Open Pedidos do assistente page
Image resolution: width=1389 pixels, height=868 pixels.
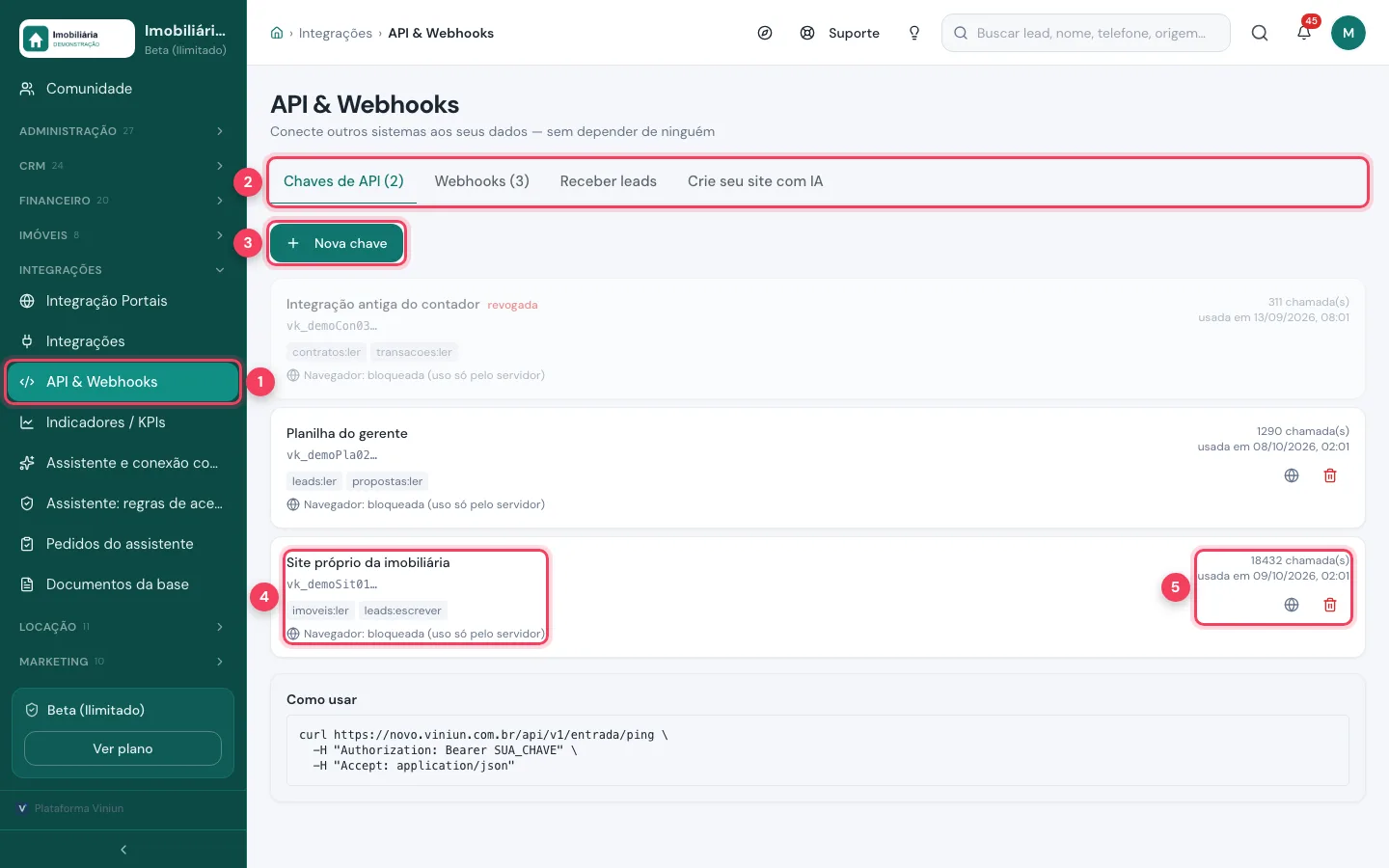[123, 544]
